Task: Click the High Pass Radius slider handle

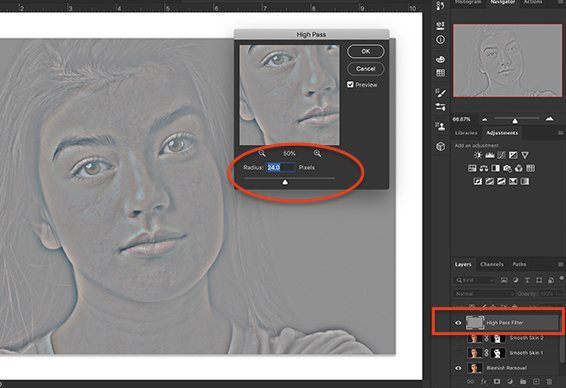Action: pyautogui.click(x=285, y=182)
